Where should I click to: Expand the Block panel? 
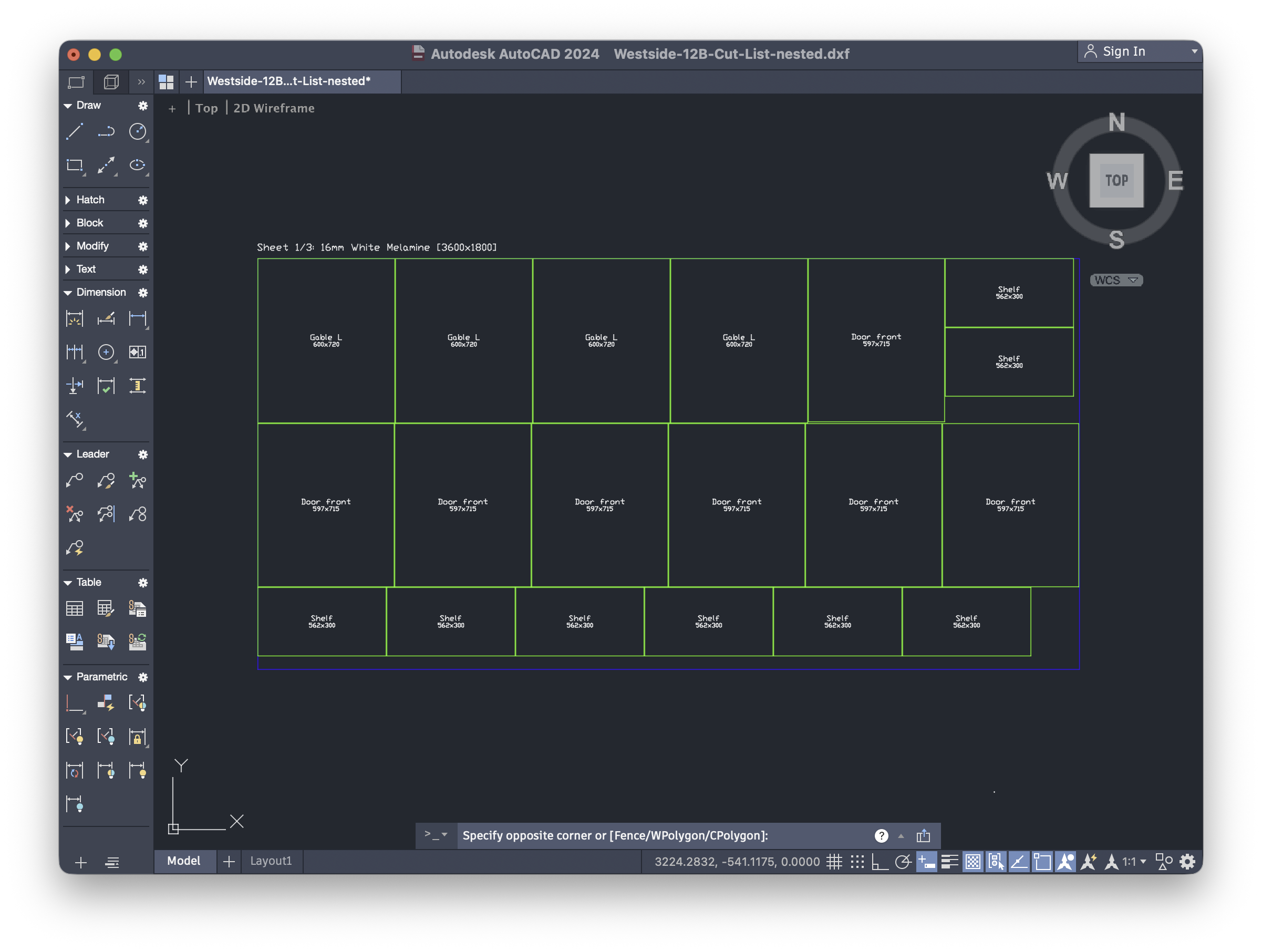68,223
